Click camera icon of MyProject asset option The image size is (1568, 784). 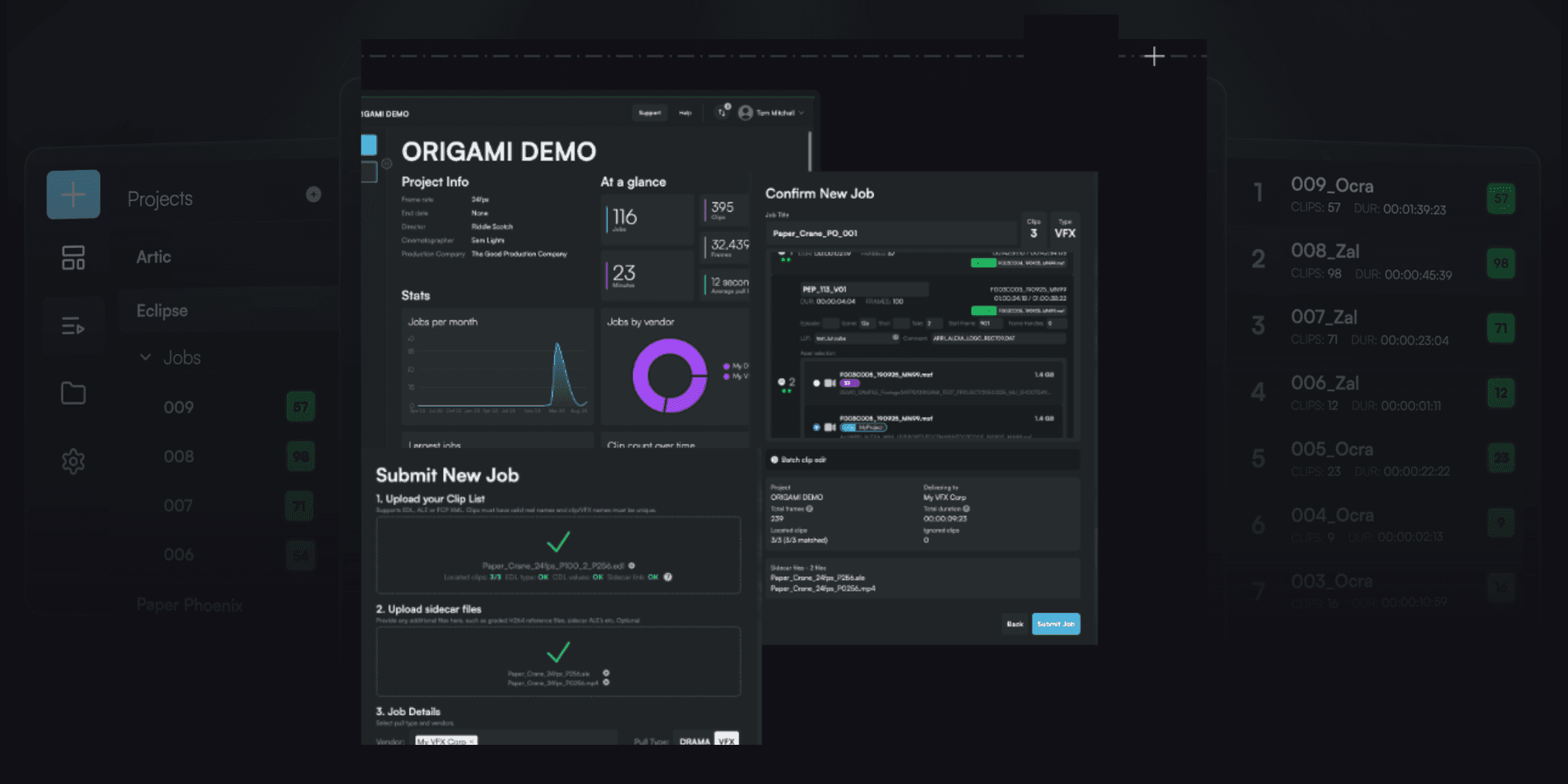pos(829,427)
